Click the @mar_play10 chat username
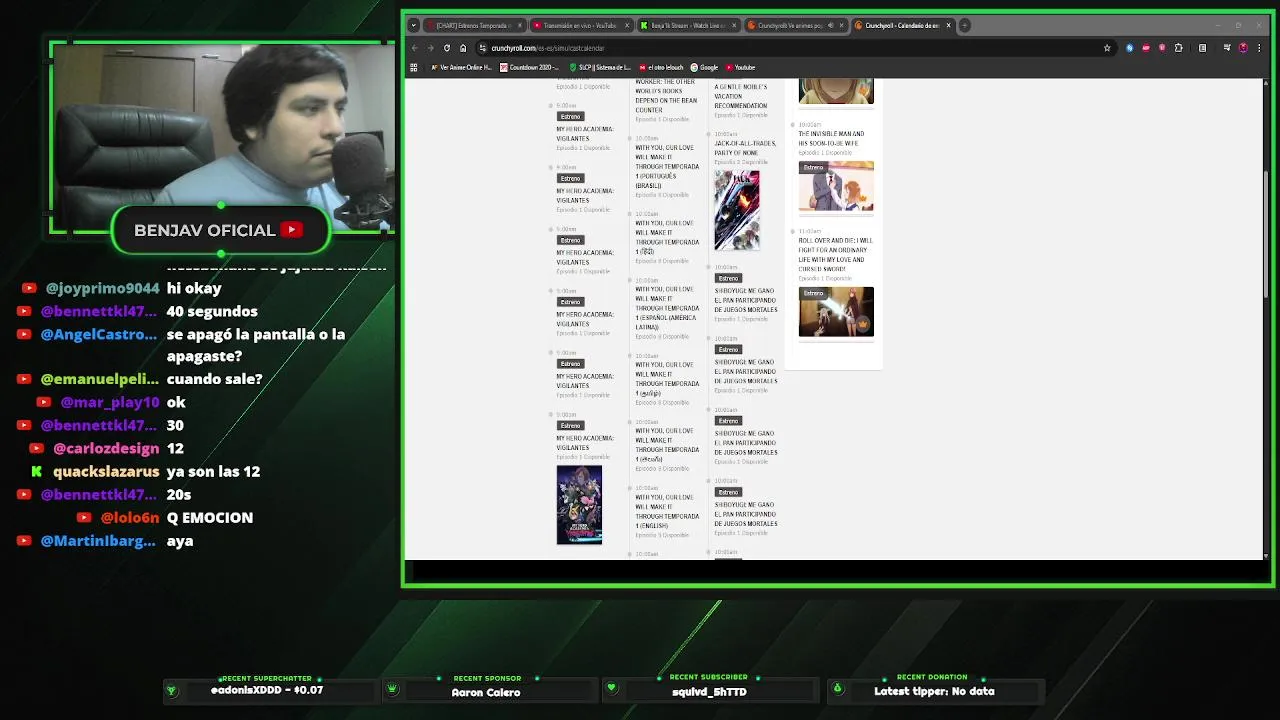This screenshot has height=720, width=1280. [110, 402]
